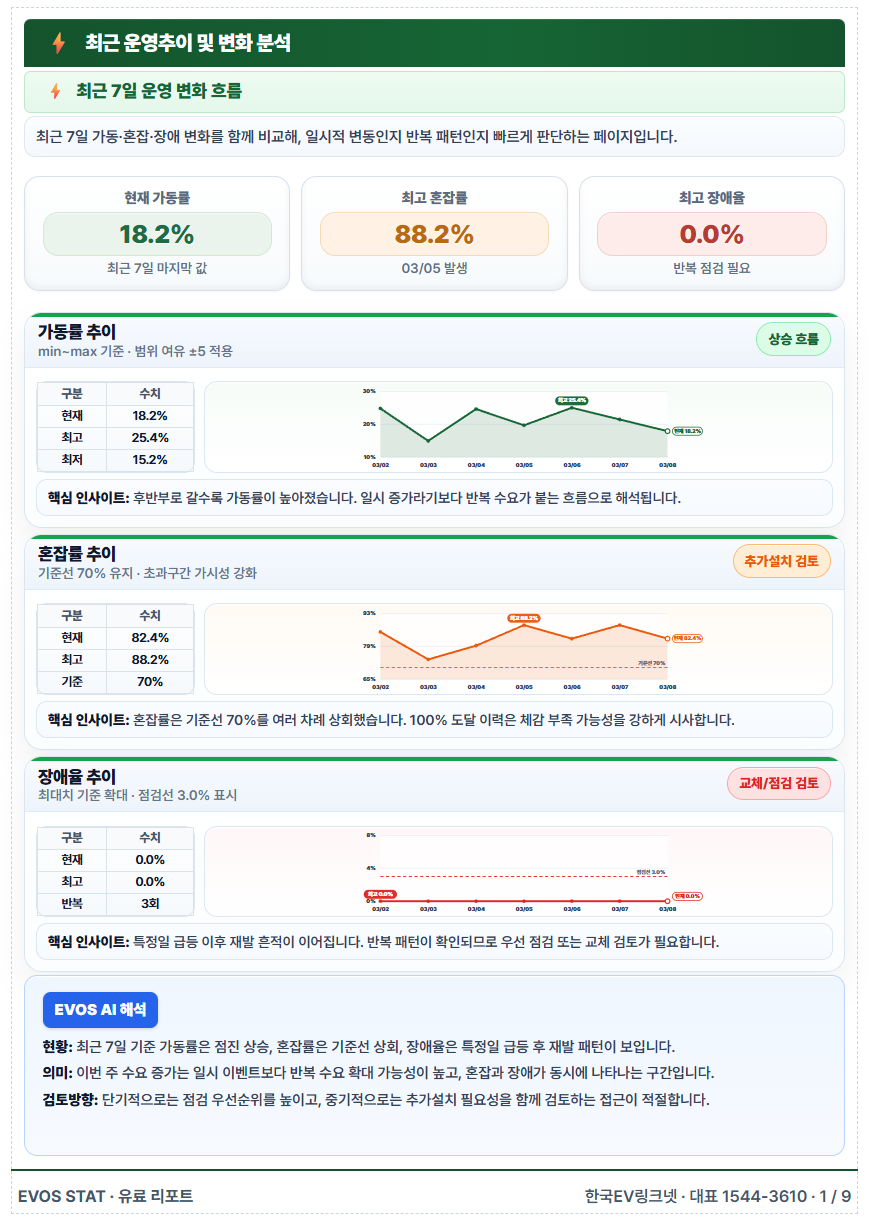Click the 기준 70% cell in 혼잡률 table
Image resolution: width=869 pixels, height=1225 pixels.
pyautogui.click(x=149, y=682)
